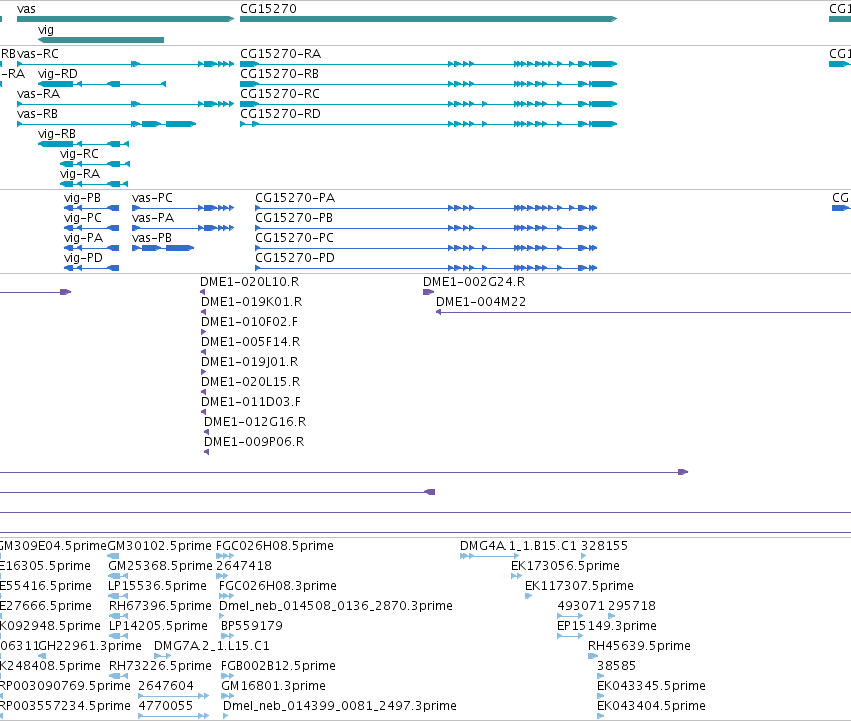This screenshot has height=721, width=851.
Task: Click the 2647604 feature label
Action: click(x=166, y=686)
